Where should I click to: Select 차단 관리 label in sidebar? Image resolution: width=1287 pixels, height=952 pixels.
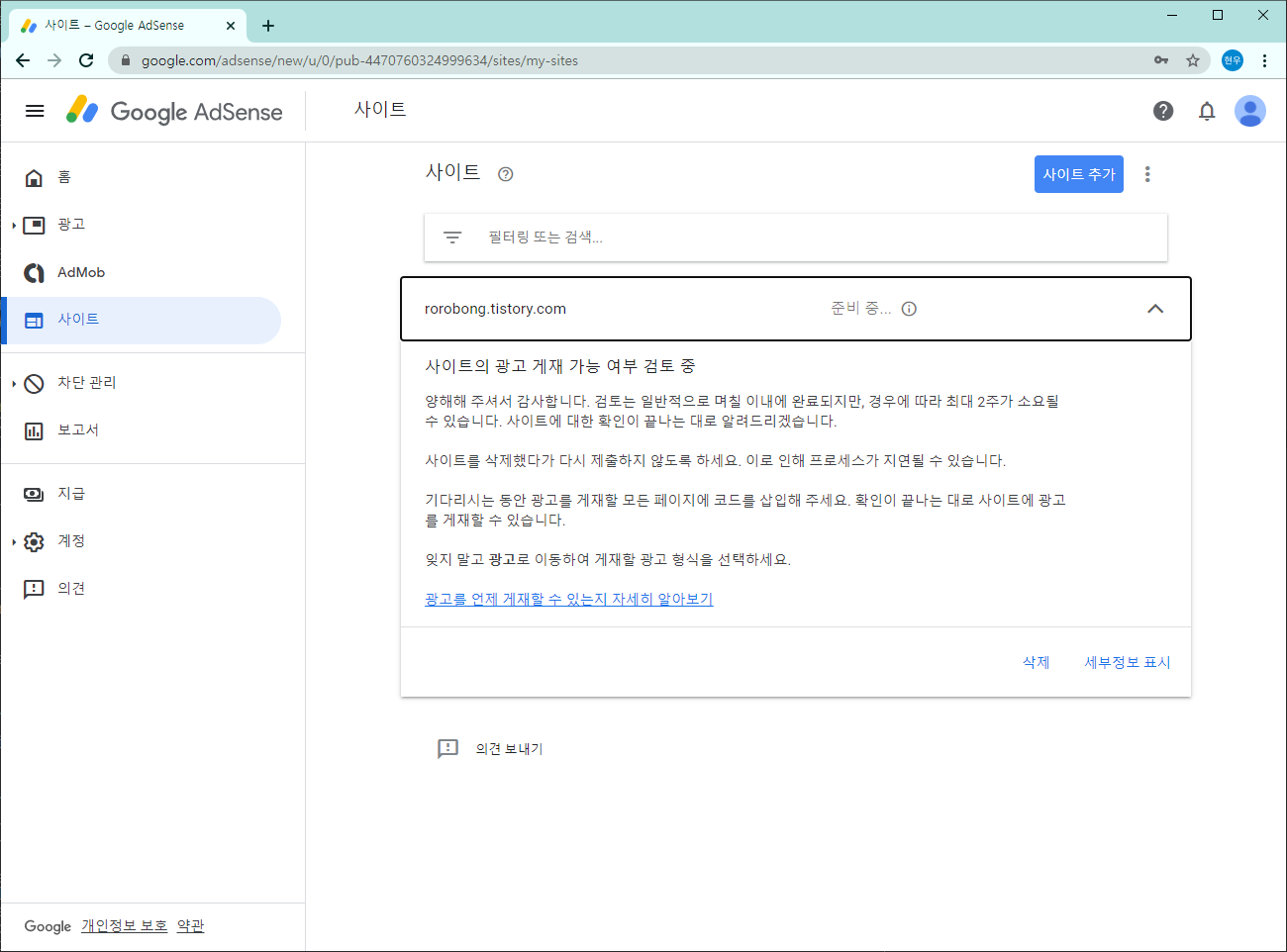(x=87, y=383)
